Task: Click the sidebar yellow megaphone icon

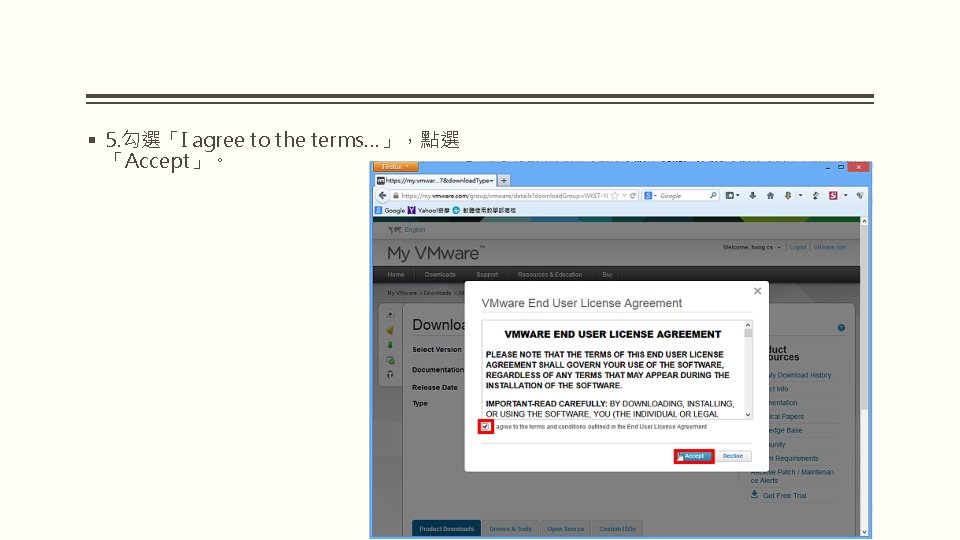Action: pos(391,330)
